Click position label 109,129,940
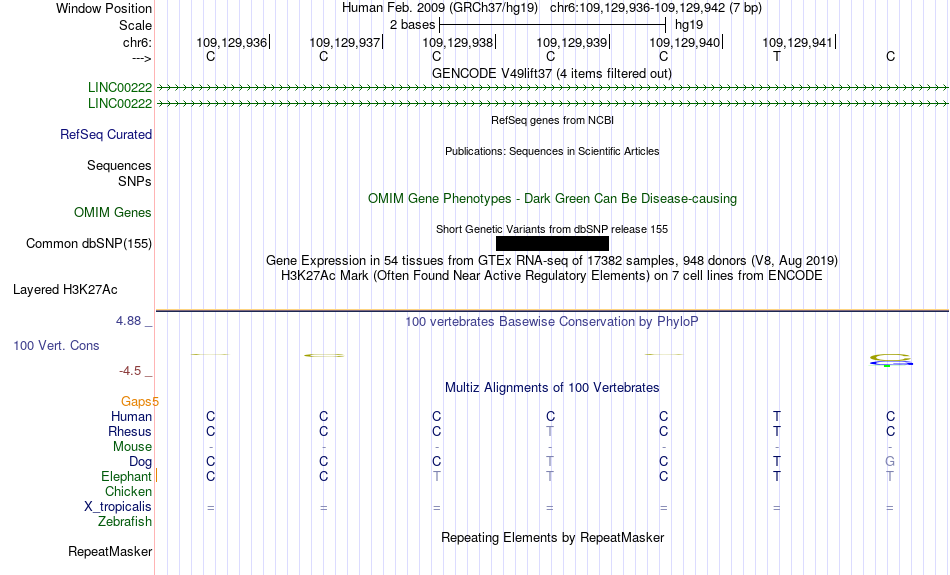The height and width of the screenshot is (575, 950). click(685, 42)
